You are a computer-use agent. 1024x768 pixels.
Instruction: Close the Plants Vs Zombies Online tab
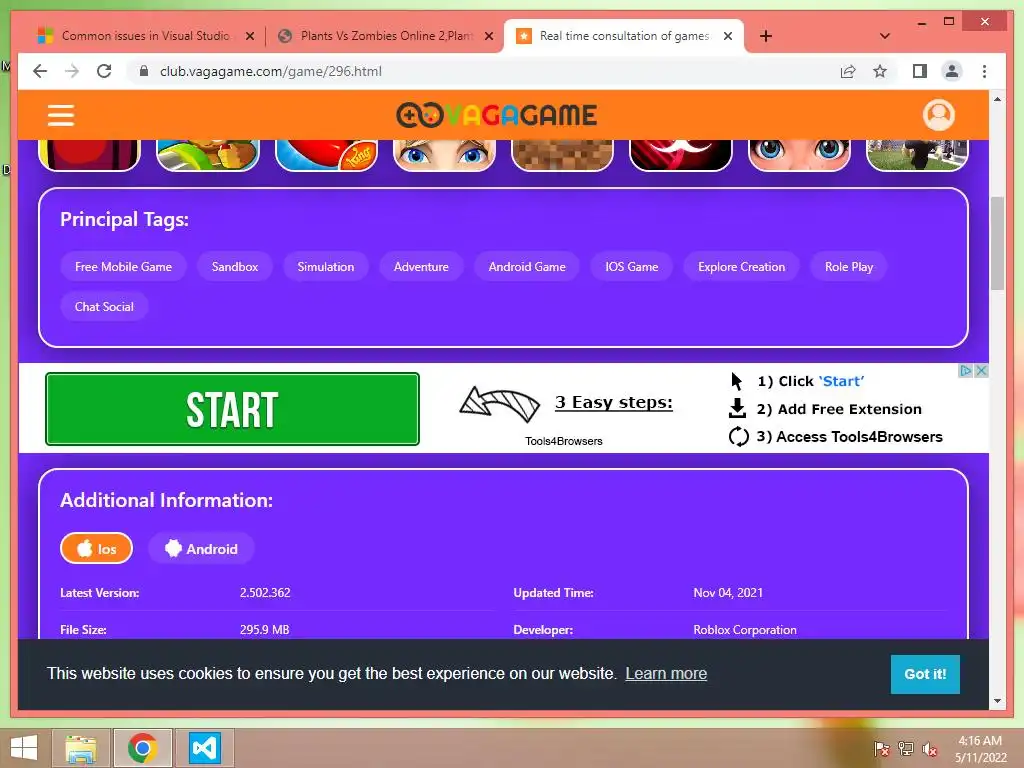(x=488, y=37)
